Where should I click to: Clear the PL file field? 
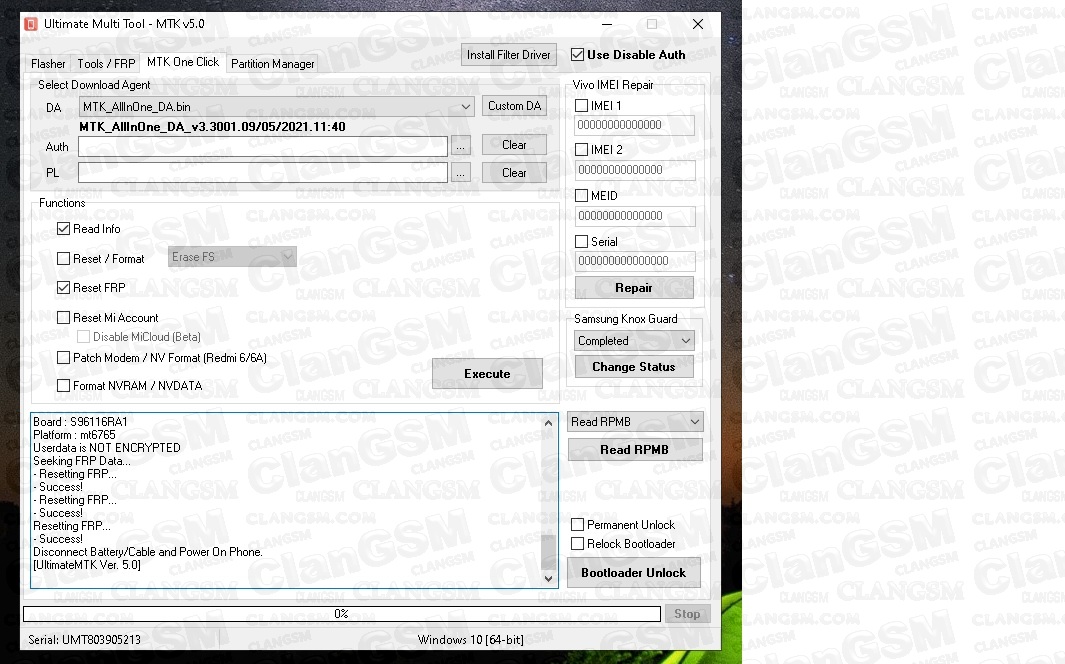tap(514, 172)
